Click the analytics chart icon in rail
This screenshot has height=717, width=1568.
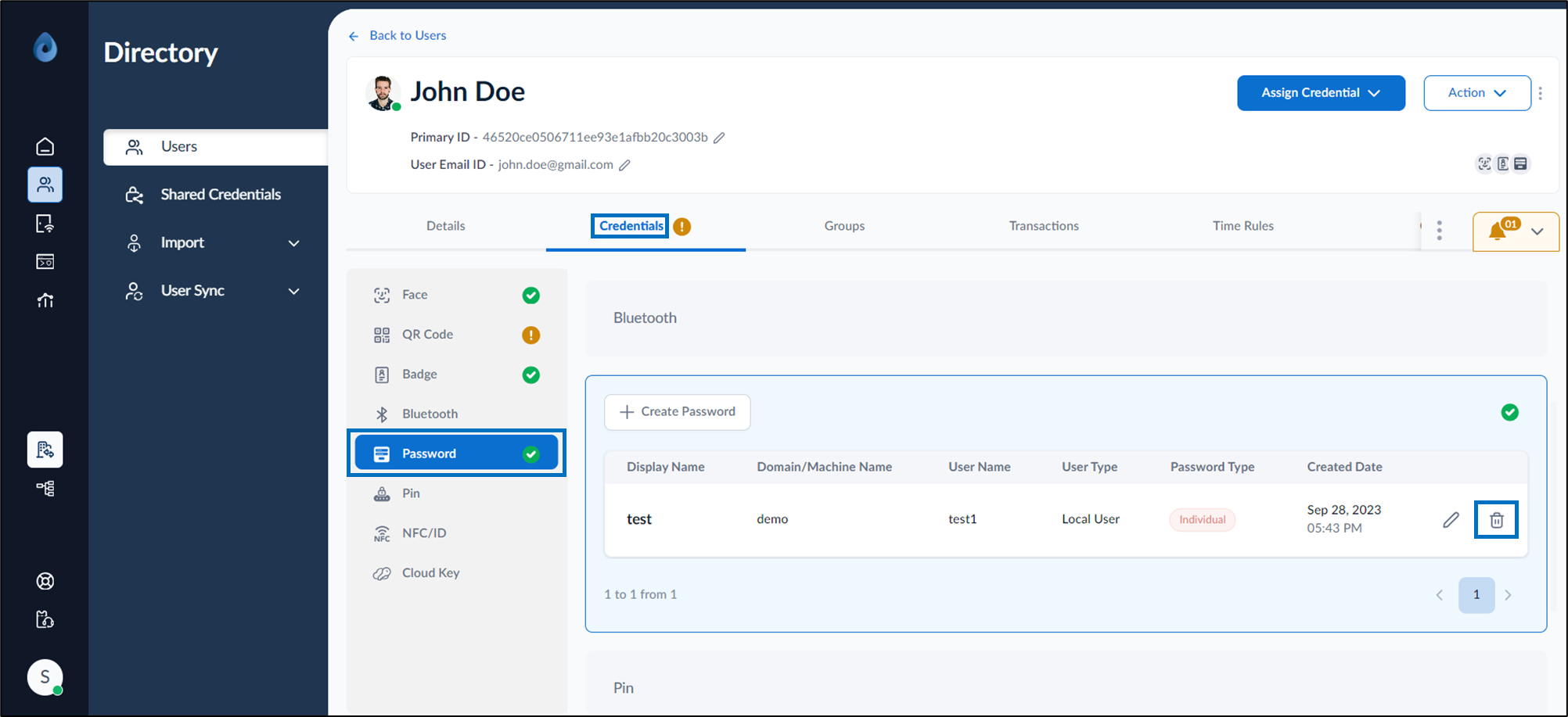[x=45, y=300]
